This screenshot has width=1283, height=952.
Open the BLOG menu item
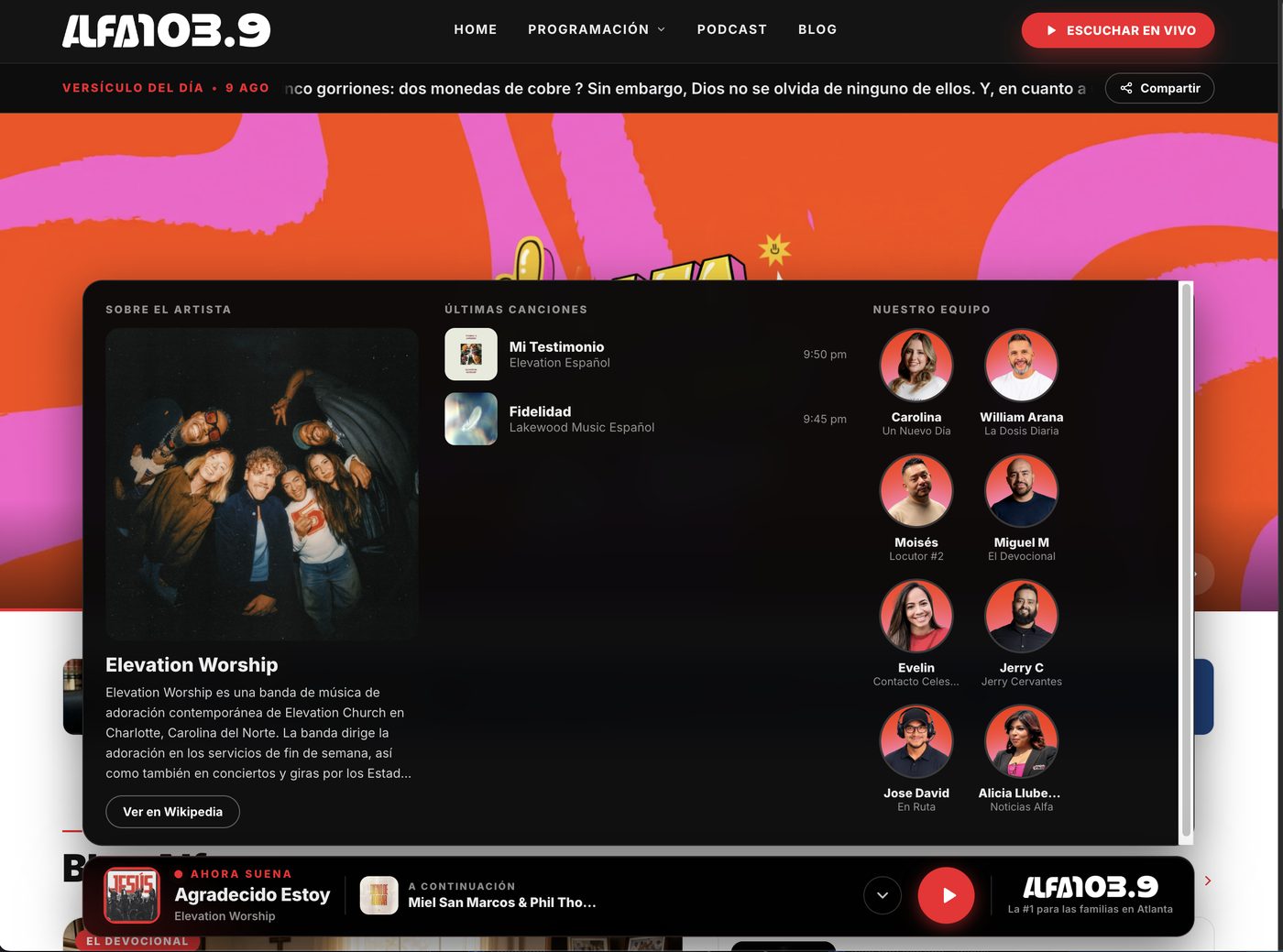tap(817, 29)
